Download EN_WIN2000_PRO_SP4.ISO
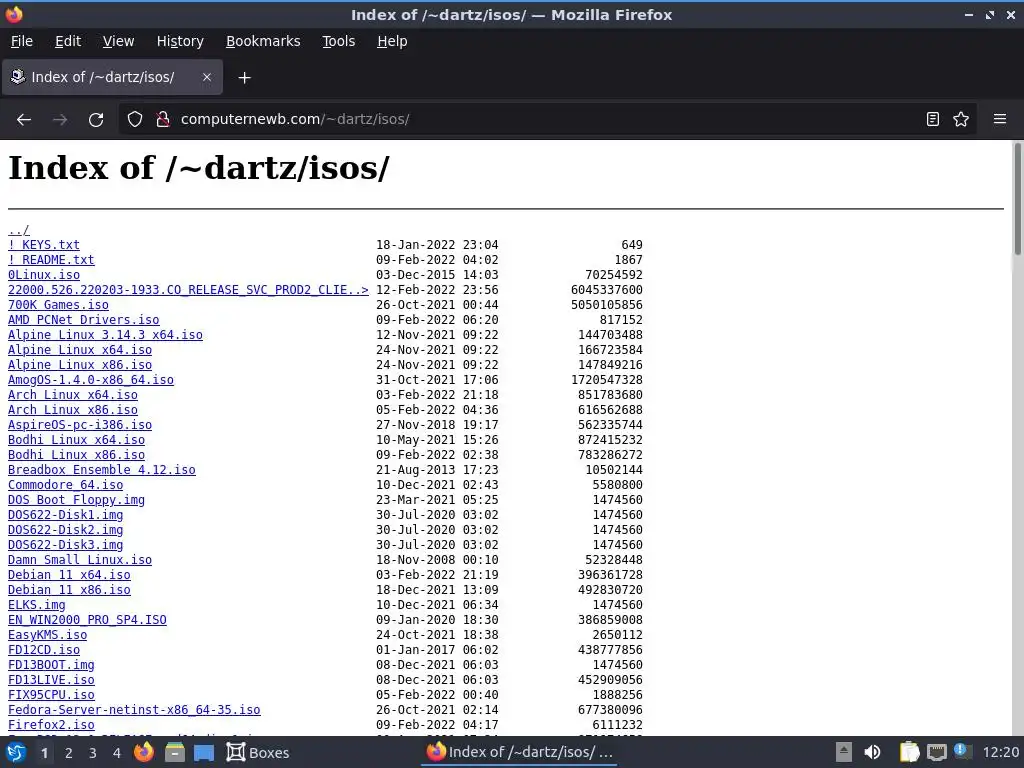This screenshot has height=768, width=1024. coord(87,620)
